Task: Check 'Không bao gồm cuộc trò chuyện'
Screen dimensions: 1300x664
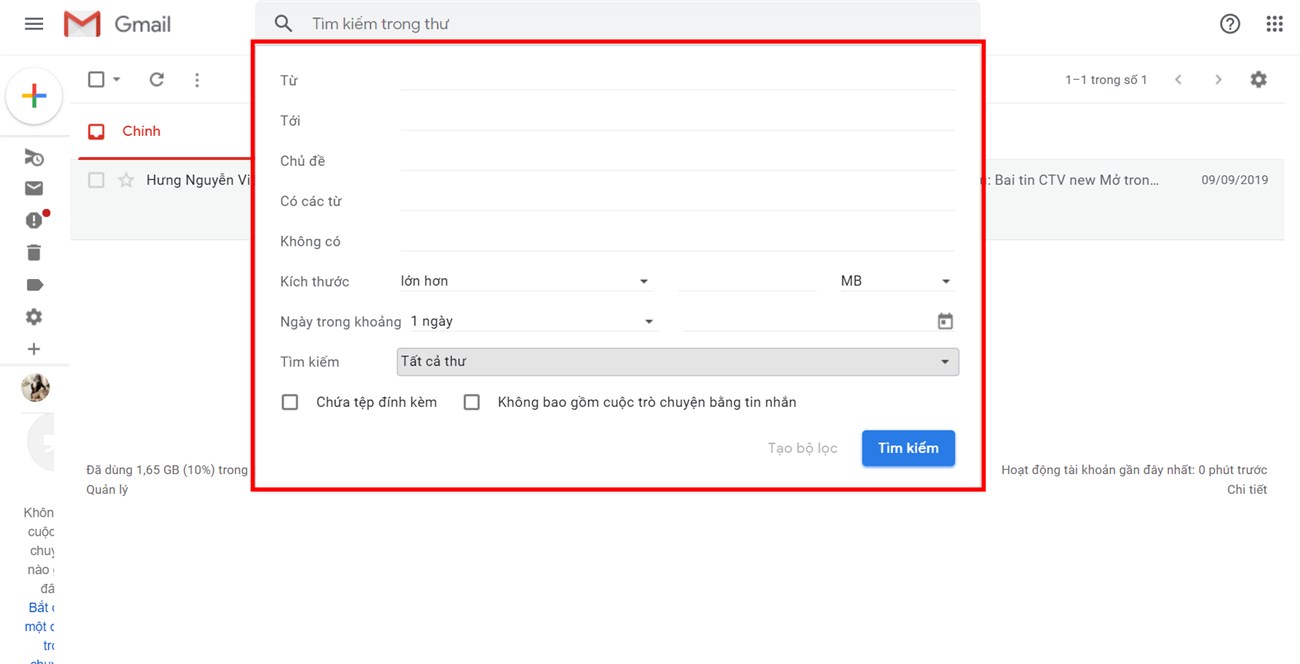Action: pyautogui.click(x=472, y=402)
